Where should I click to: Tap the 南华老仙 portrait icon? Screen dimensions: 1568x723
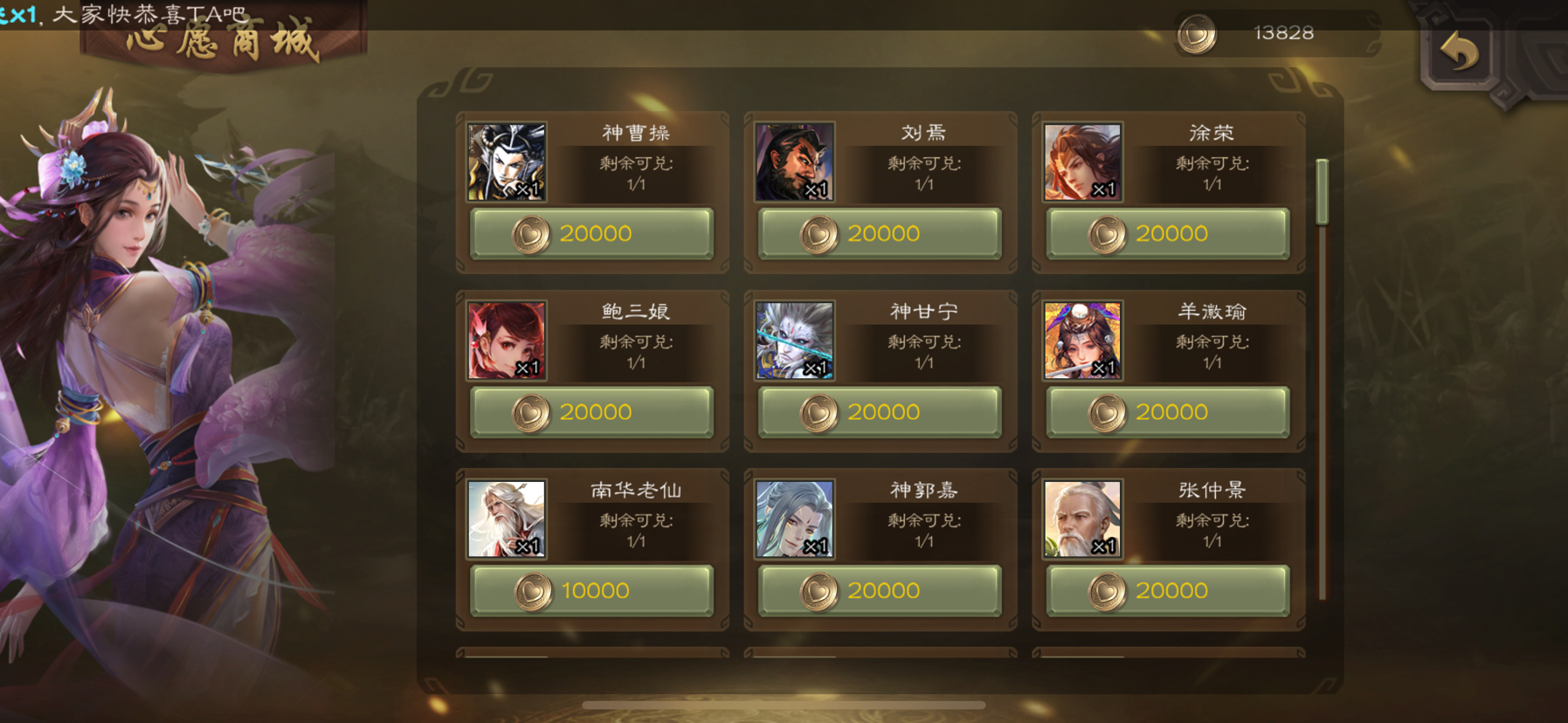(x=507, y=519)
